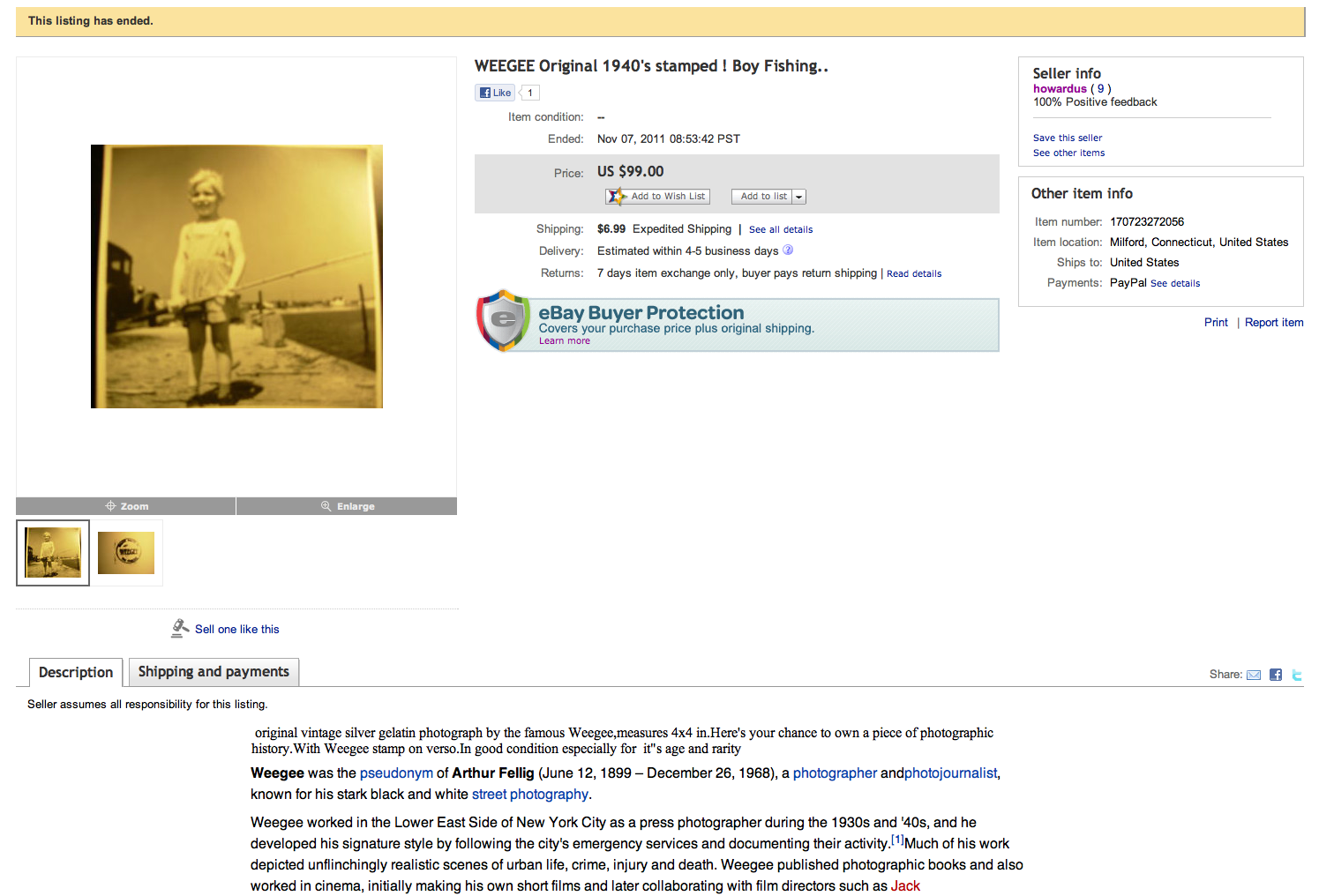This screenshot has width=1334, height=896.
Task: Open seller howardus's profile
Action: tap(1060, 88)
